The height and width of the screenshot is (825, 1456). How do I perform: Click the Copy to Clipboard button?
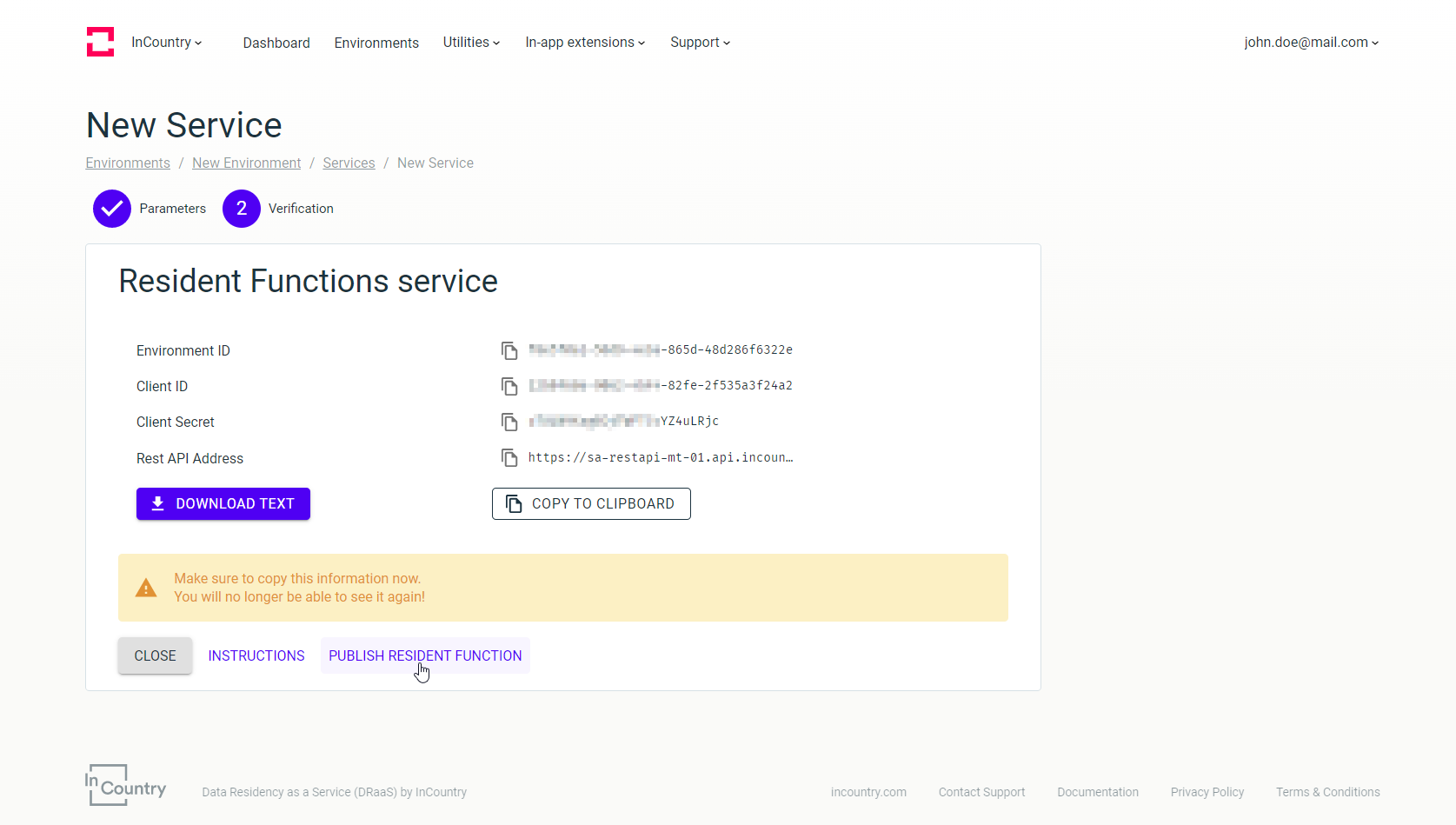pos(591,504)
